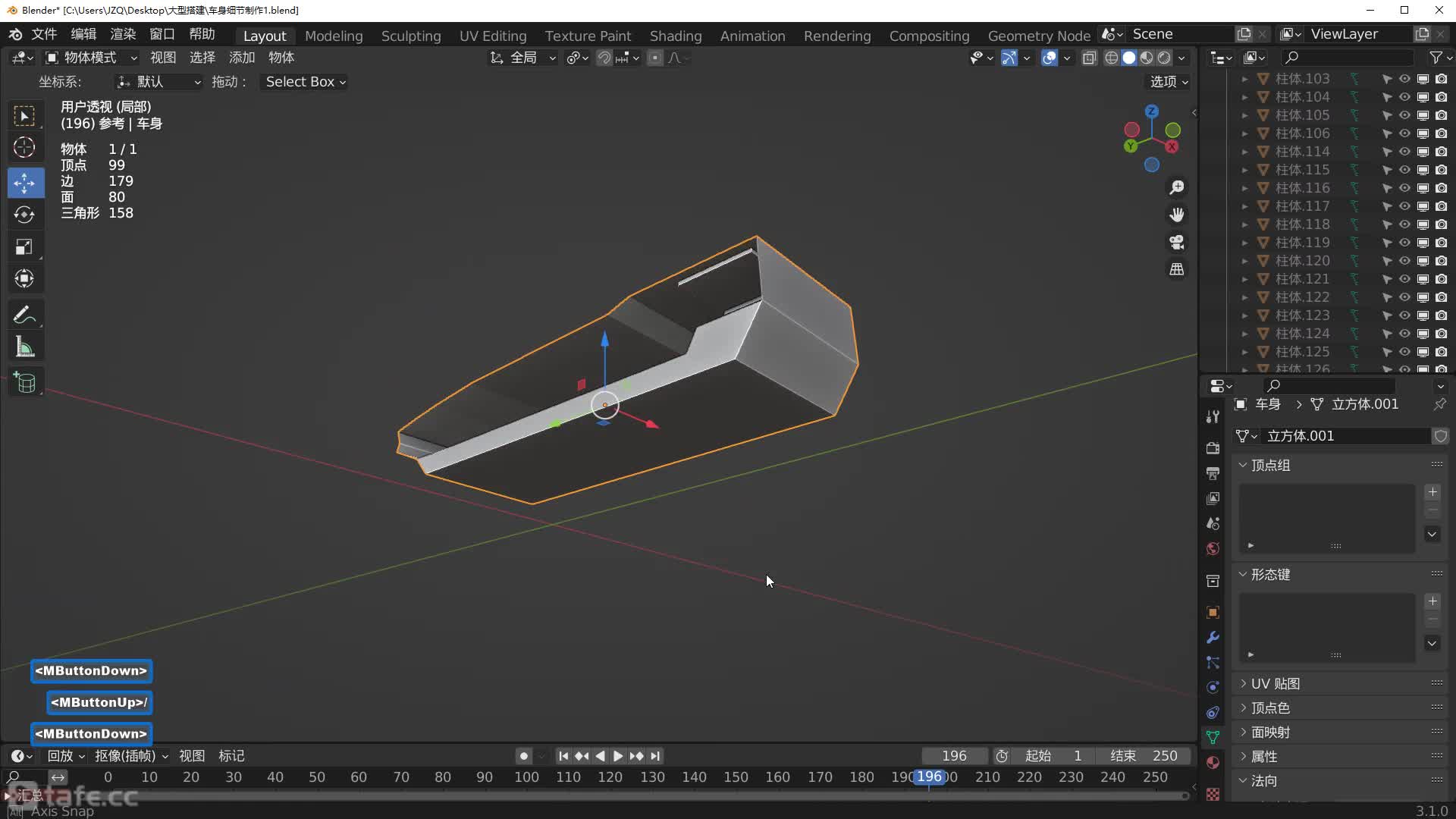Image resolution: width=1456 pixels, height=819 pixels.
Task: Open Modifier properties wrench tab
Action: pyautogui.click(x=1213, y=638)
